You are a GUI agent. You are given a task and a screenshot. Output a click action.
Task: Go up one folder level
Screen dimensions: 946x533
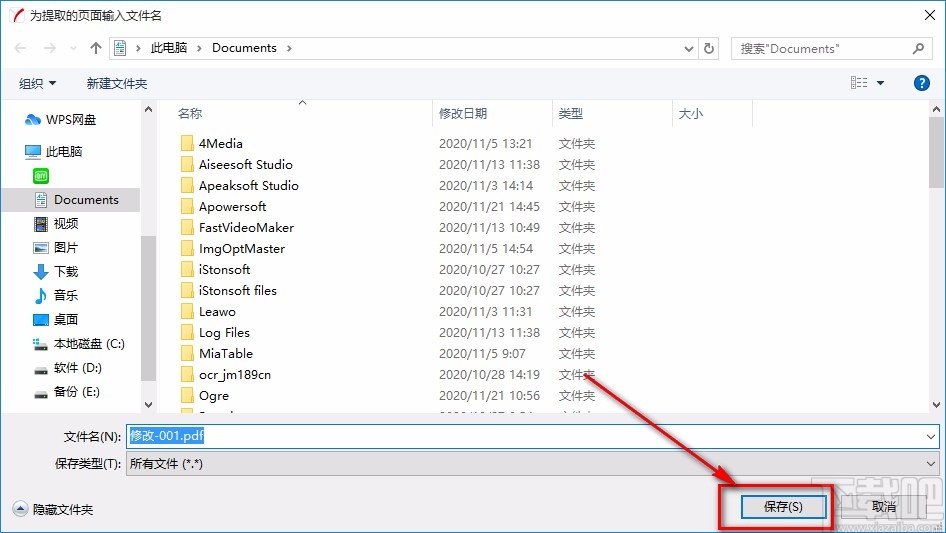point(95,48)
